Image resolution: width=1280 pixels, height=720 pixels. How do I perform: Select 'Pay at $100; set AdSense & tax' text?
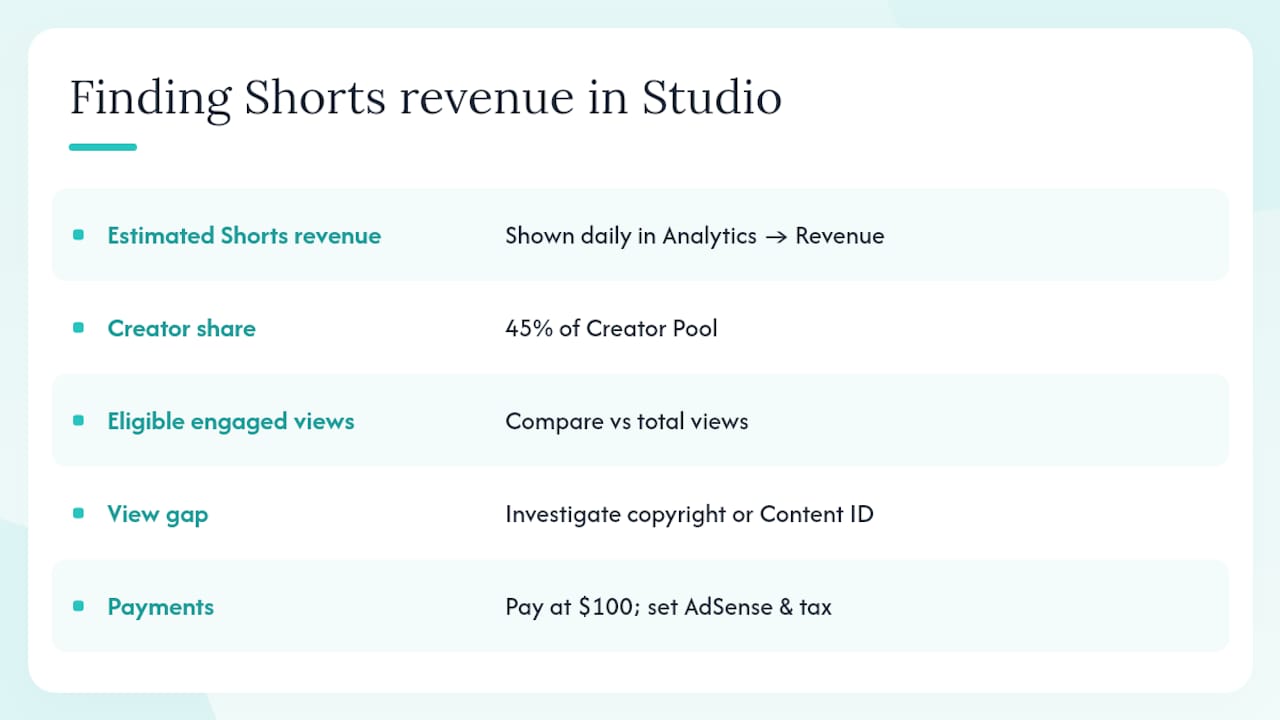pos(668,607)
